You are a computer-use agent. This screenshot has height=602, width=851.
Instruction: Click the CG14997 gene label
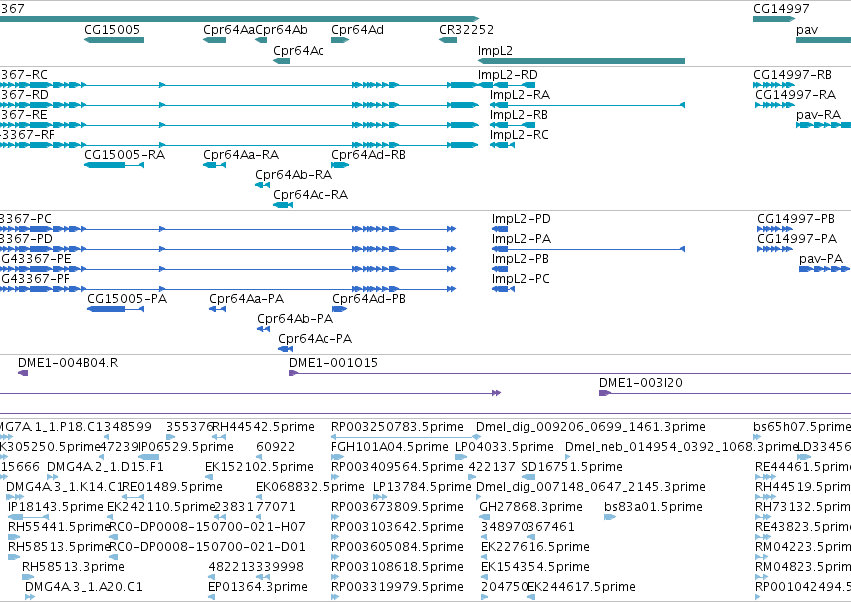click(x=781, y=9)
